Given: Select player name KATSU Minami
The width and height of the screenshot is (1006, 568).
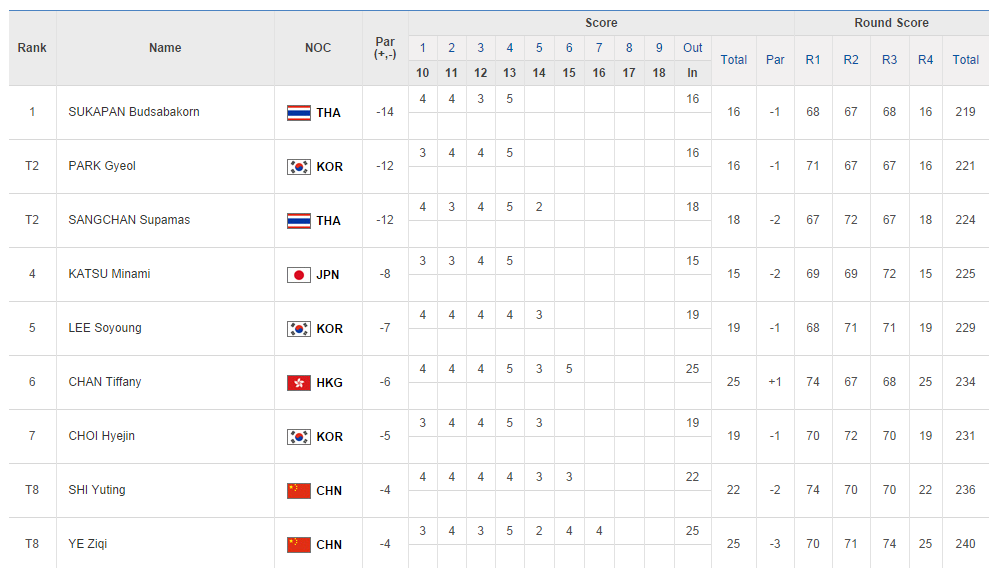Looking at the screenshot, I should pyautogui.click(x=109, y=274).
